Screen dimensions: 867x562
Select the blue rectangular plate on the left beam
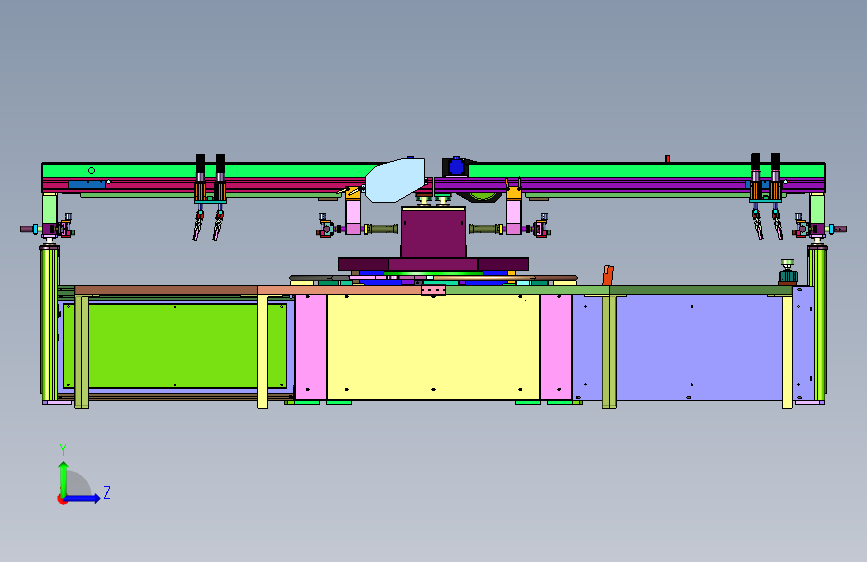(x=87, y=184)
